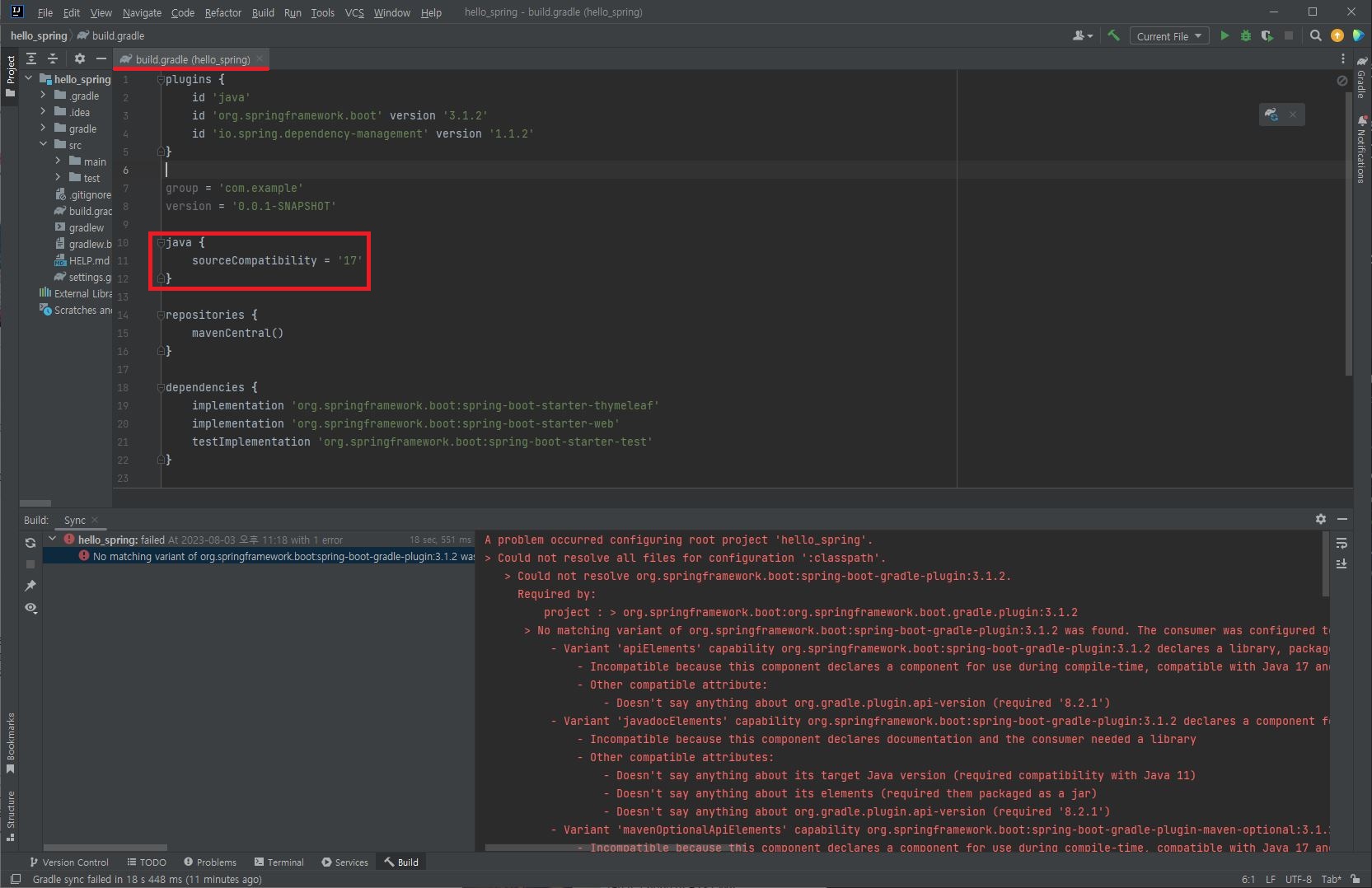Open Version Control tool window
Viewport: 1372px width, 888px height.
click(x=69, y=862)
